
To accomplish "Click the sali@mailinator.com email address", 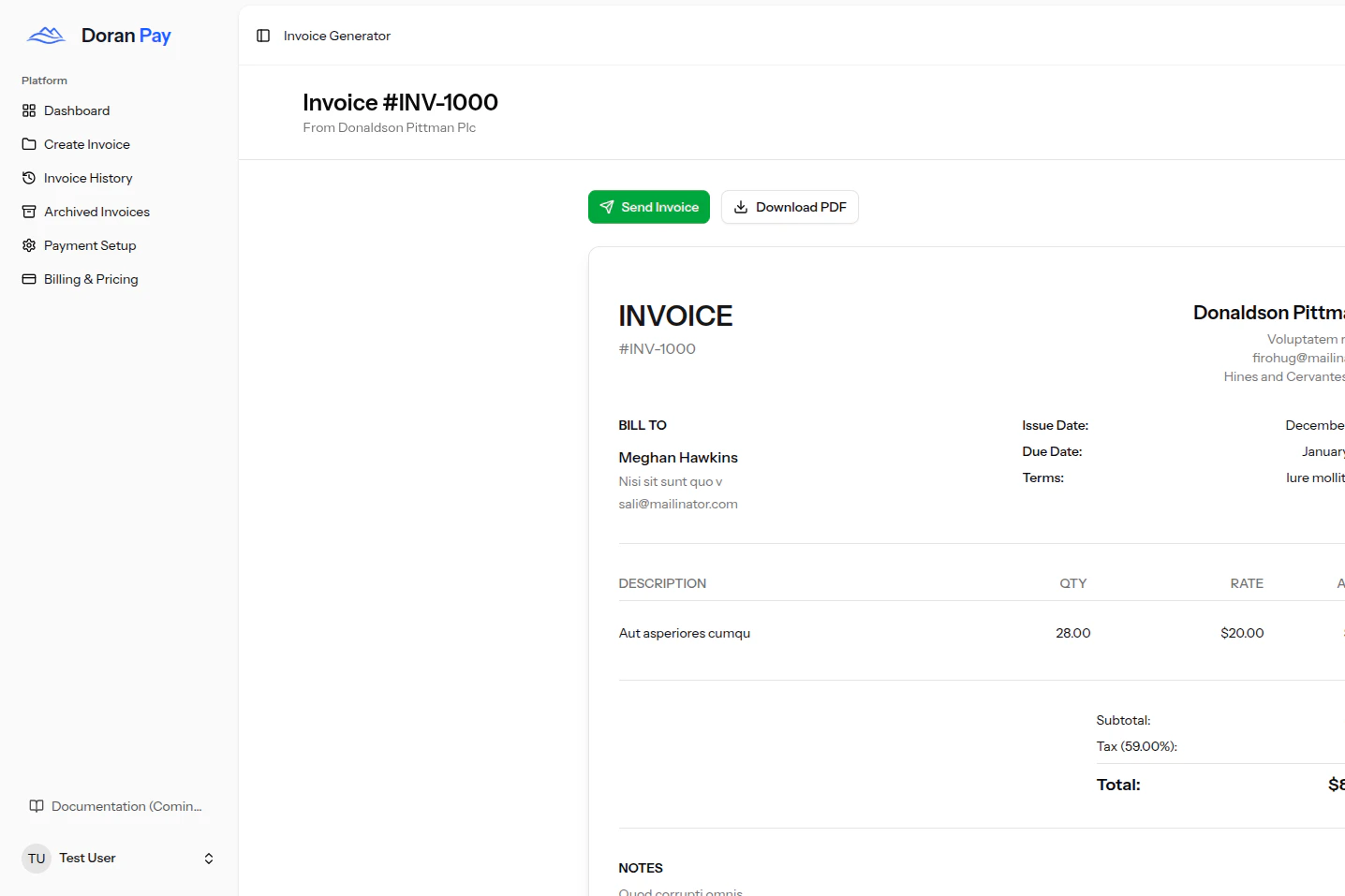I will [677, 504].
